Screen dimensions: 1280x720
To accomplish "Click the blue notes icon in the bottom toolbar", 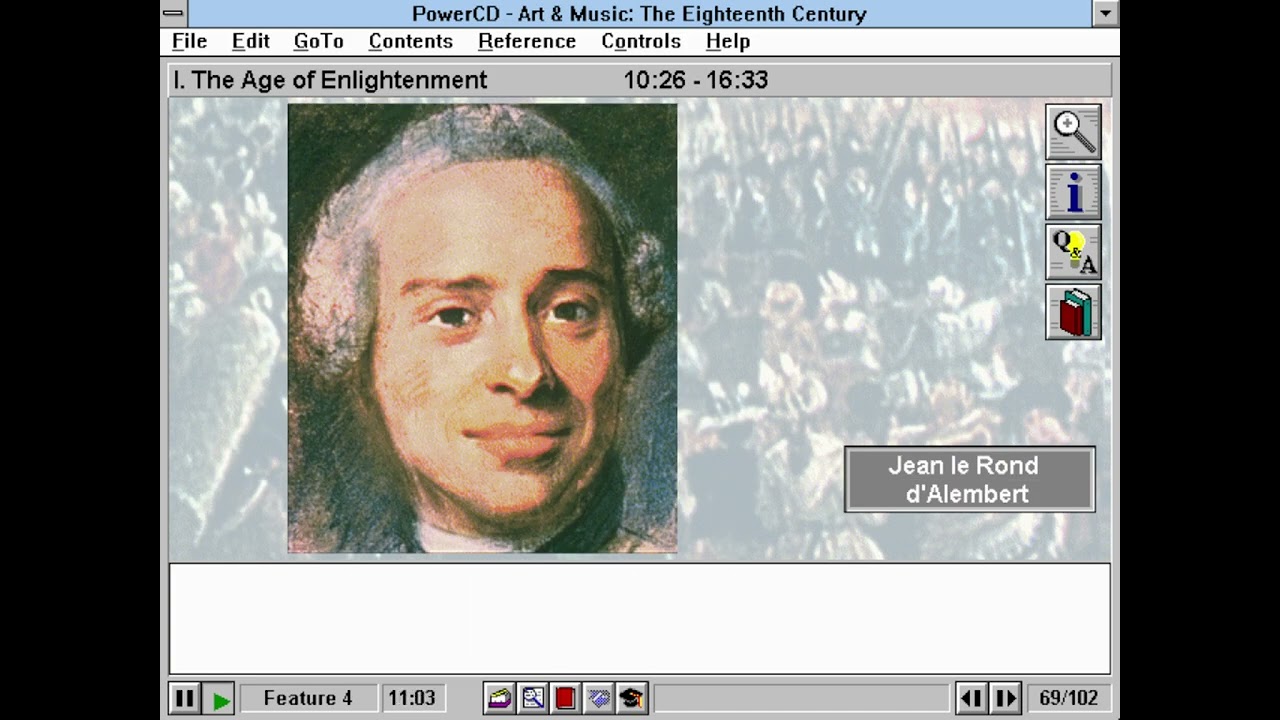I will (x=598, y=698).
